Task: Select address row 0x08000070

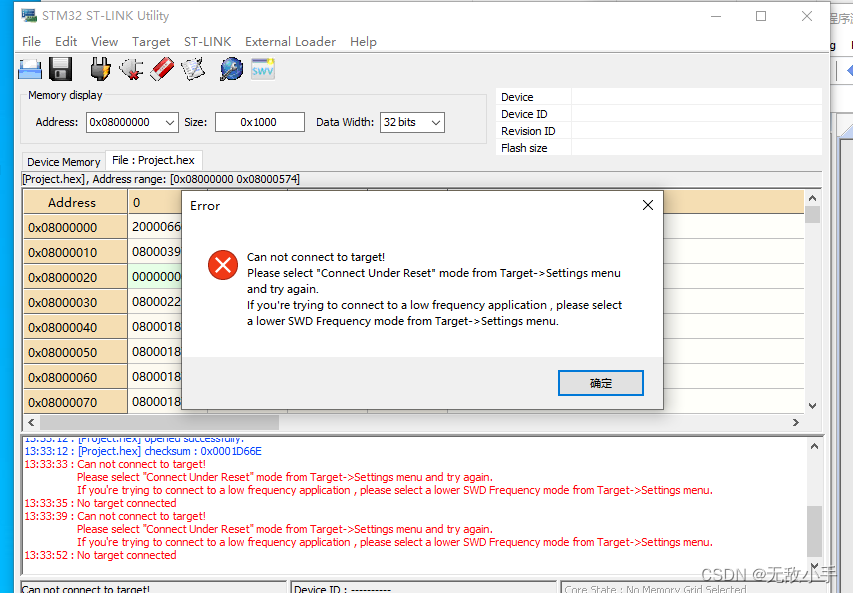Action: (x=75, y=402)
